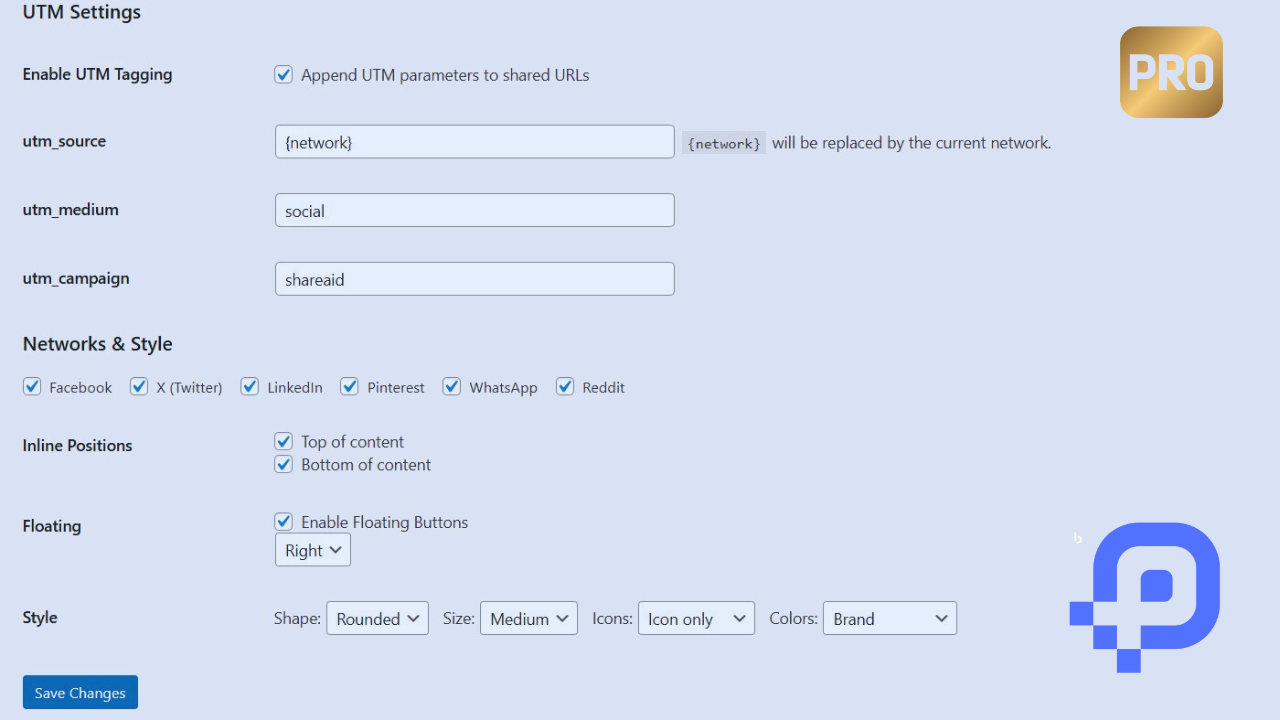Uncheck the Facebook network
This screenshot has height=720, width=1280.
click(32, 386)
